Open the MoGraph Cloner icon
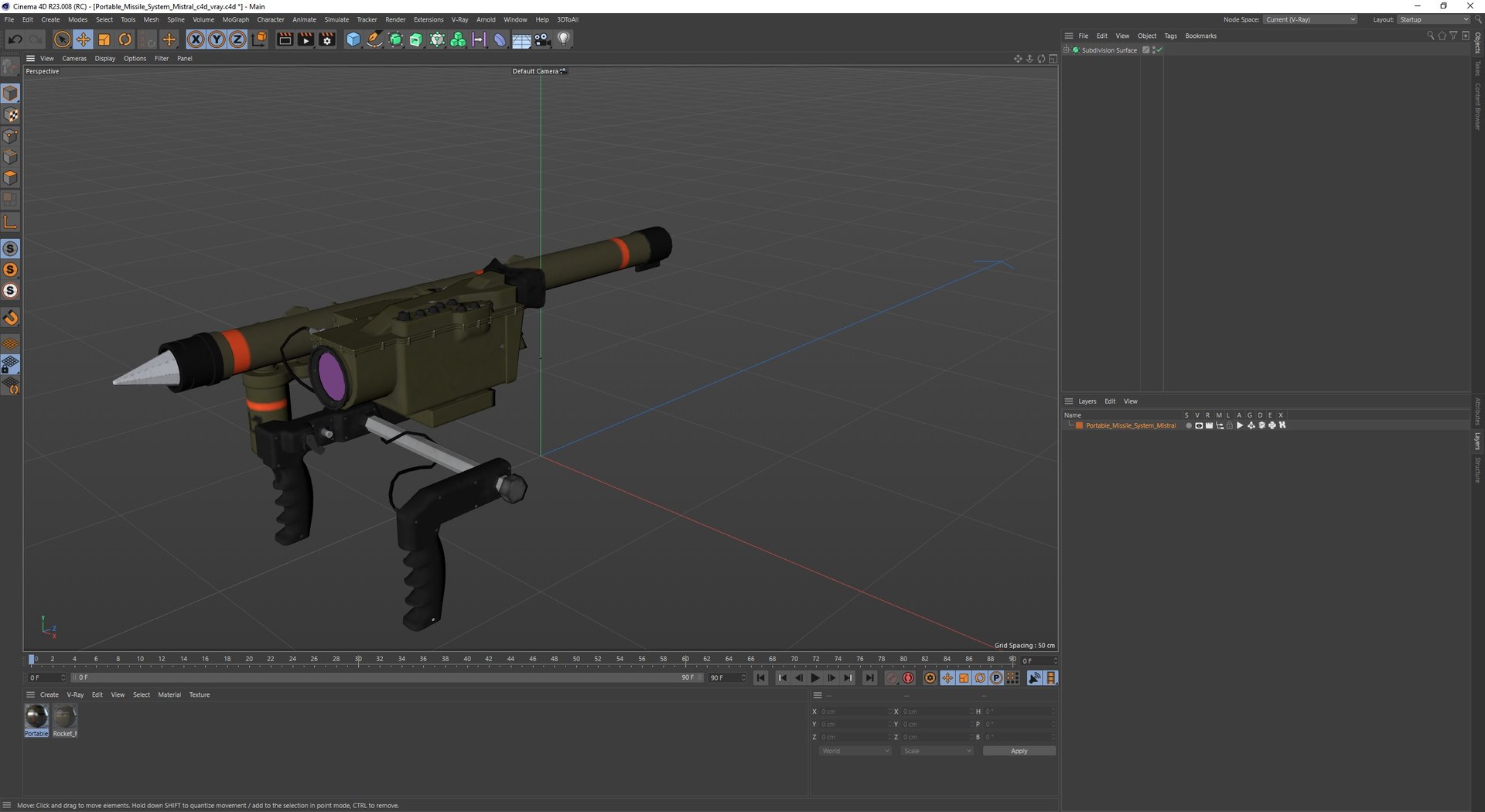The image size is (1485, 812). click(x=458, y=39)
